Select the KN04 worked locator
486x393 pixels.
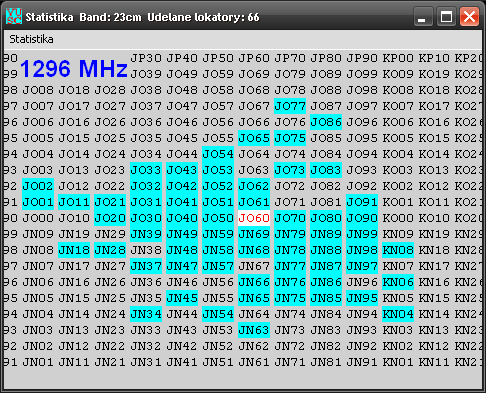[x=398, y=314]
